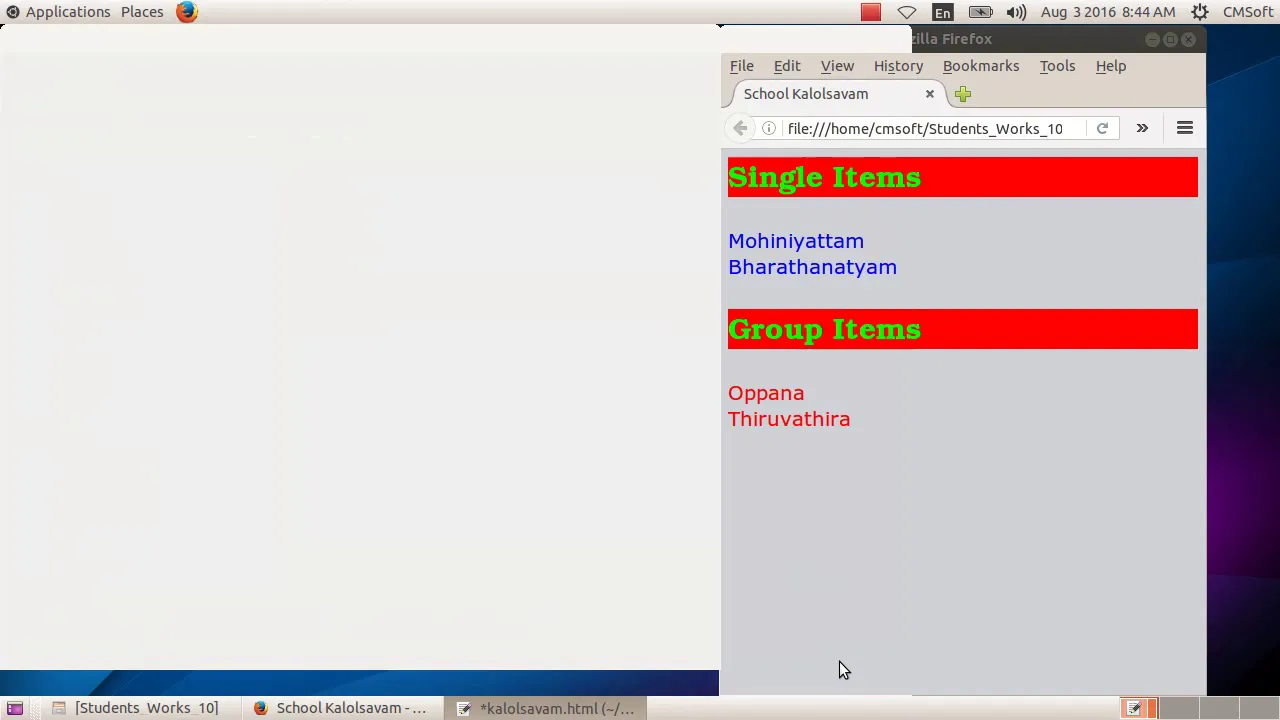Viewport: 1280px width, 720px height.
Task: Click the Group Items heading
Action: click(824, 329)
